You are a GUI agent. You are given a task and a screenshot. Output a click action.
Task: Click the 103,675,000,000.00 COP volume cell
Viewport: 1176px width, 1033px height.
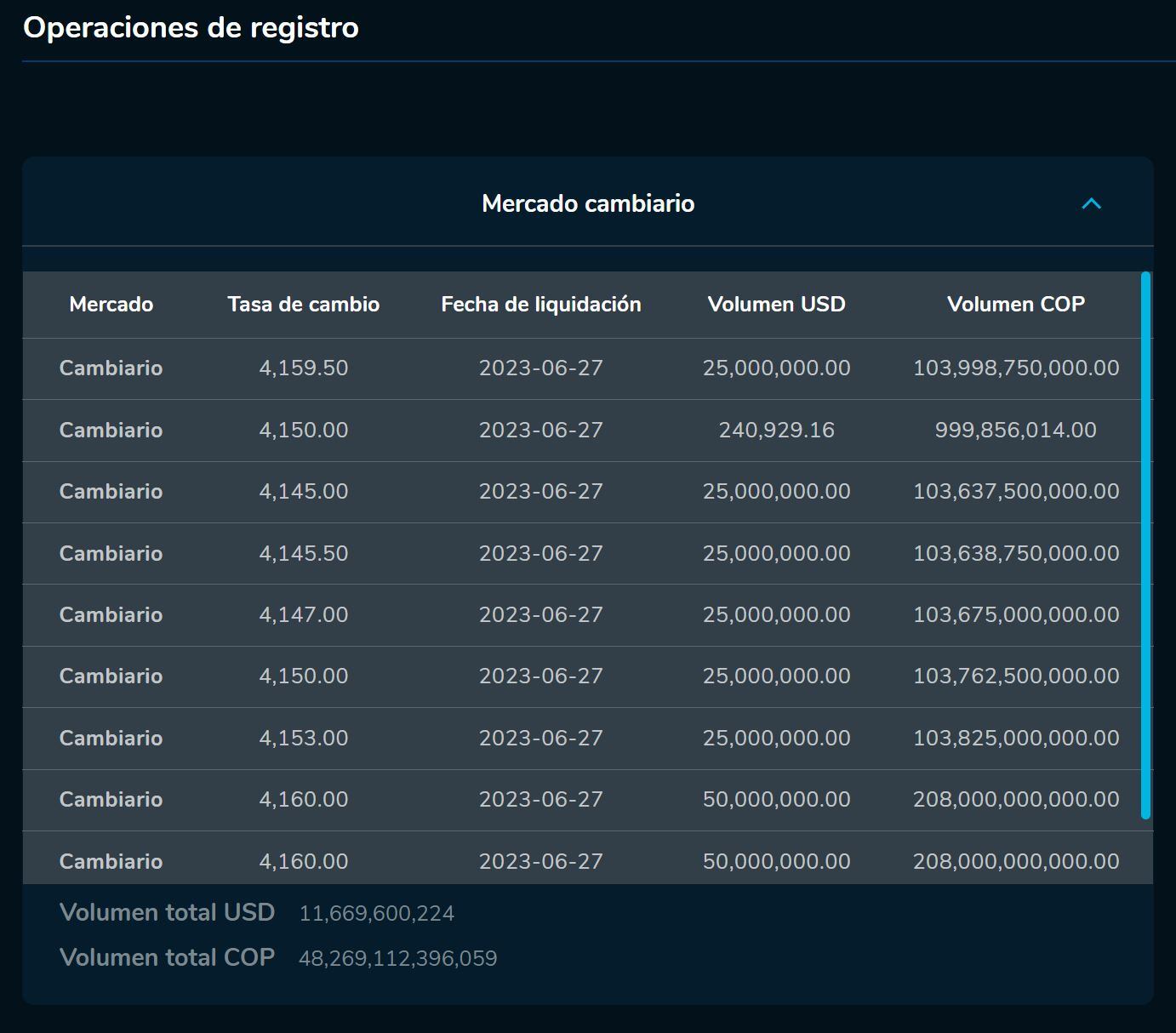(1016, 614)
